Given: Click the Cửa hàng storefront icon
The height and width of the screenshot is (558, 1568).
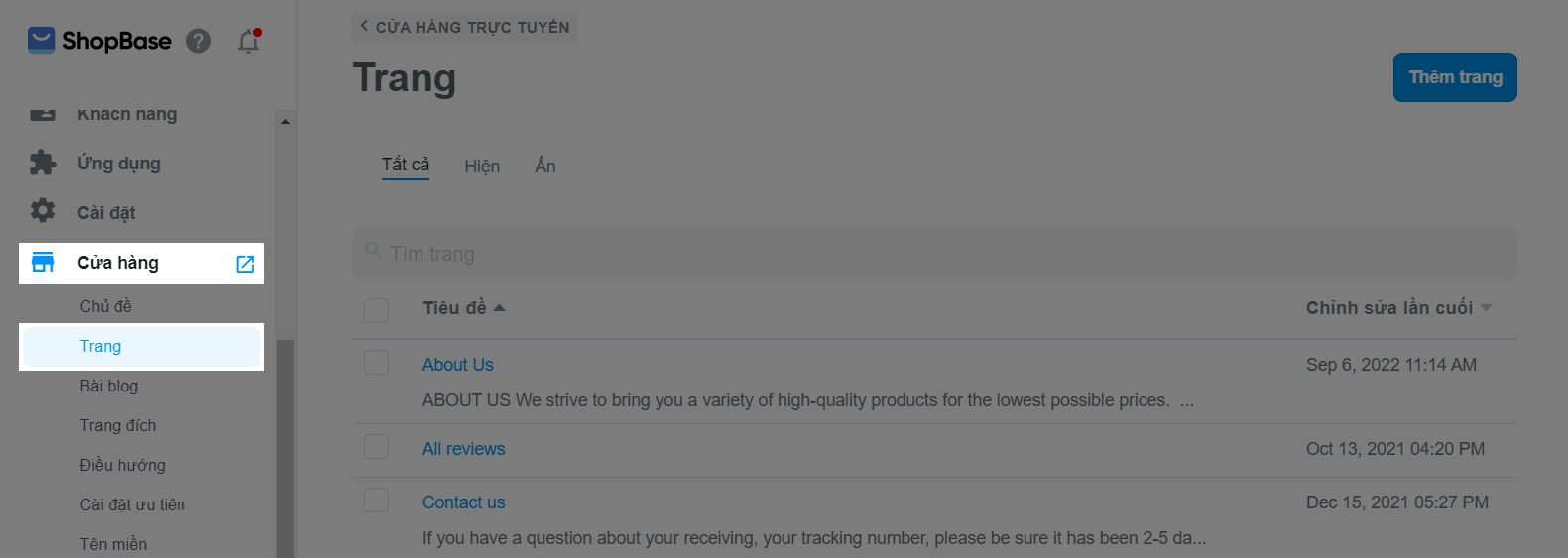Looking at the screenshot, I should click(x=43, y=263).
